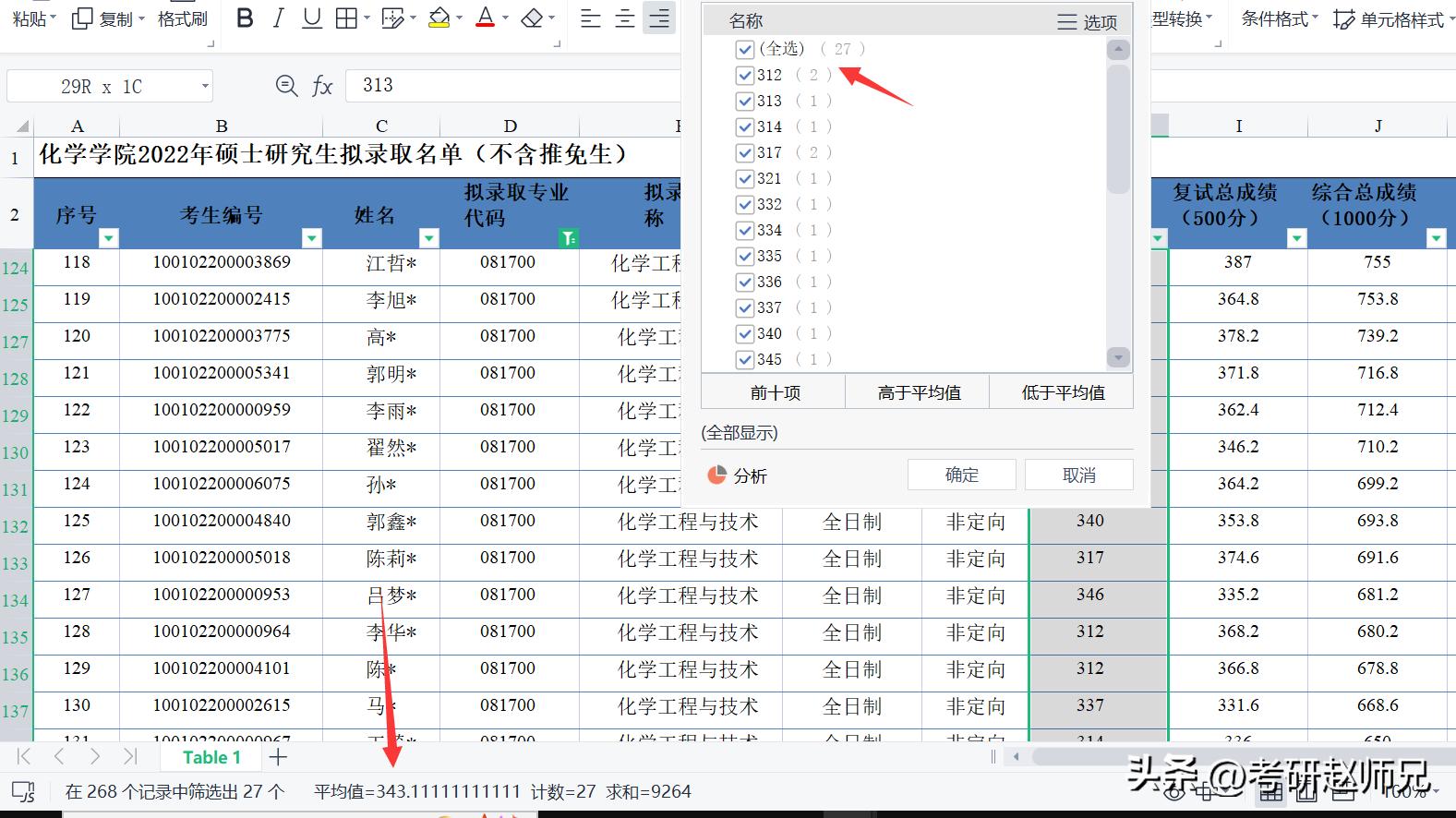This screenshot has width=1456, height=818.
Task: Uncheck the 336 filter checkbox
Action: click(745, 282)
